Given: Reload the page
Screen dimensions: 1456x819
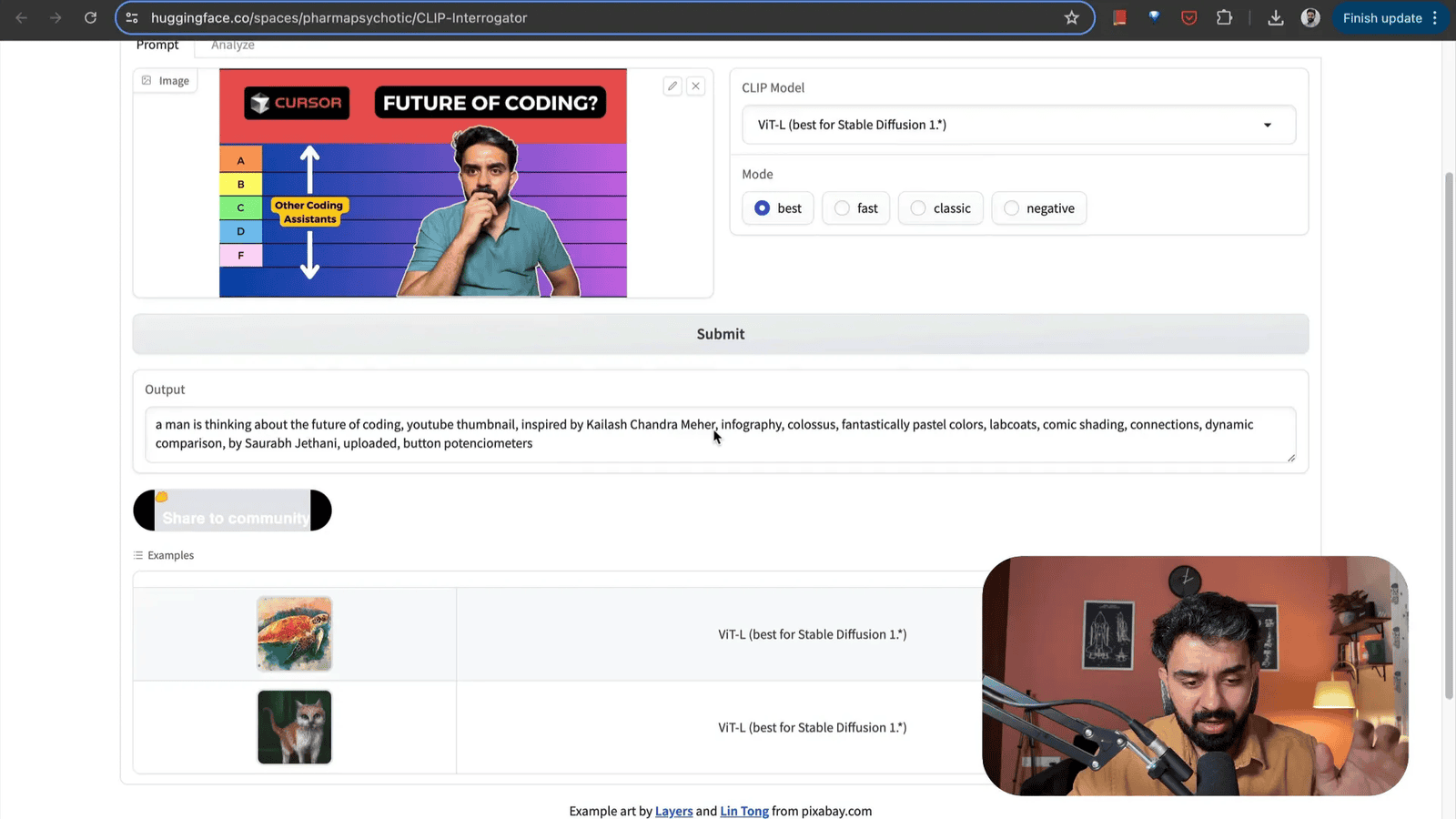Looking at the screenshot, I should click(x=90, y=18).
